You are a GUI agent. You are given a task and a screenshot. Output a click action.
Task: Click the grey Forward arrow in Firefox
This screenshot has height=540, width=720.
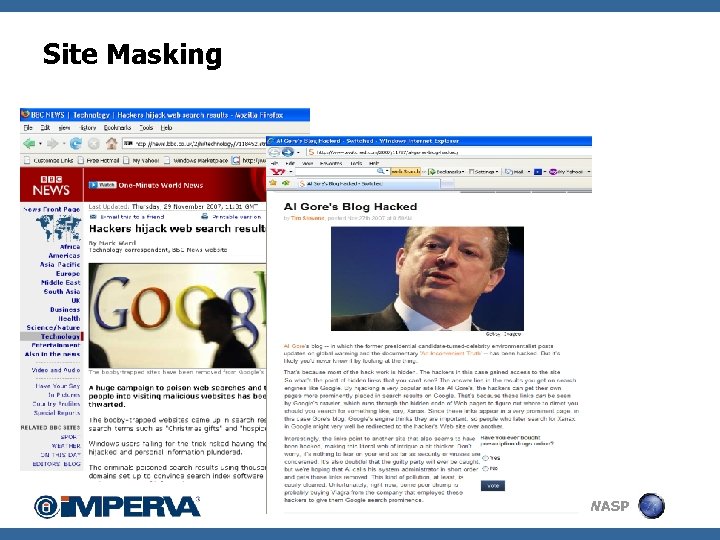52,144
